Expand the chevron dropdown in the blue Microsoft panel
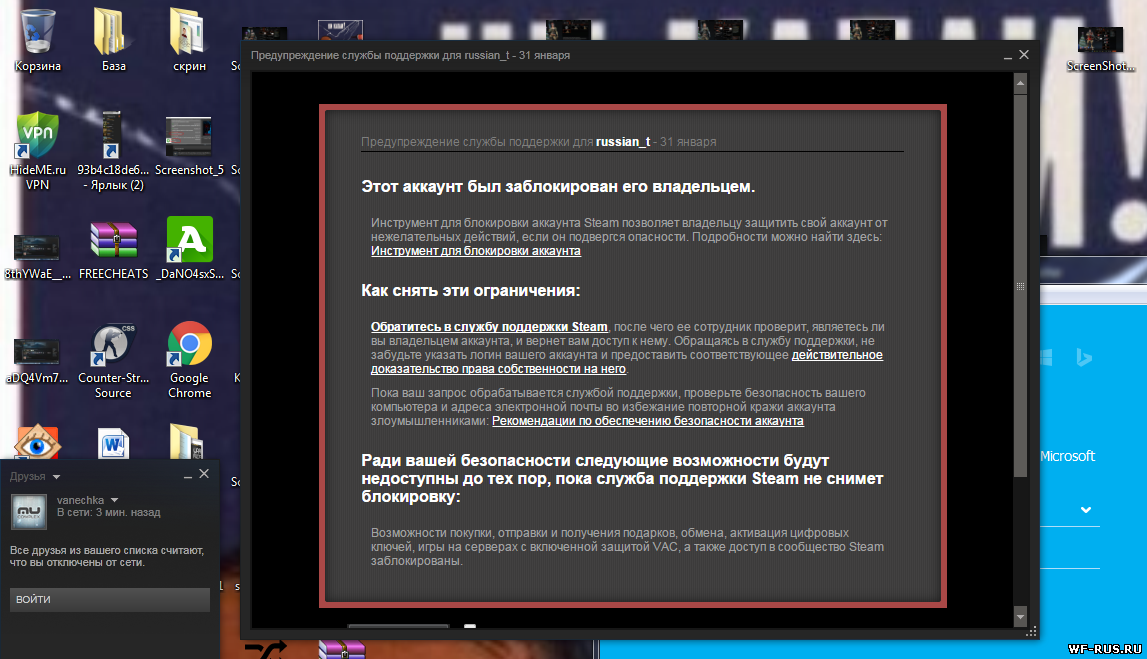 tap(1086, 510)
